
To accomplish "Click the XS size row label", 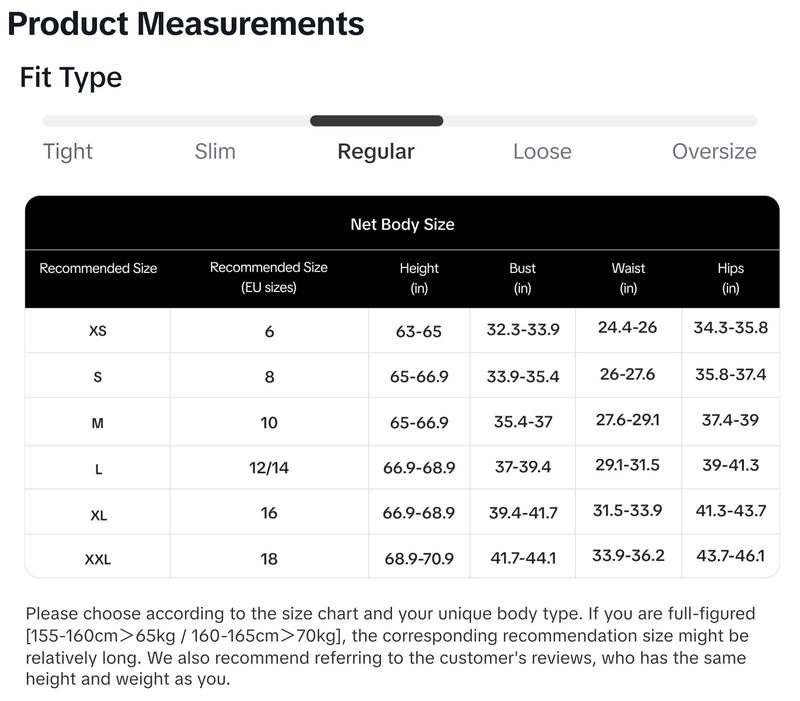I will (98, 331).
